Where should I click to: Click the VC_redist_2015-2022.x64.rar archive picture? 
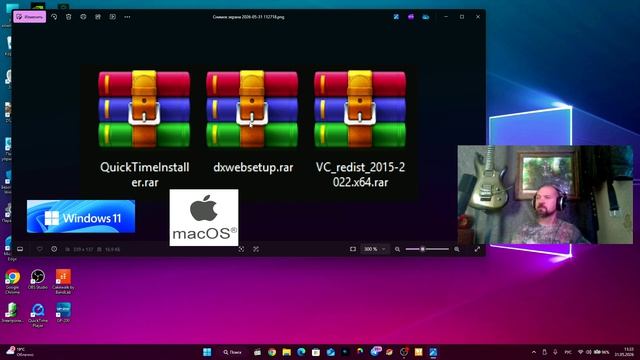(x=360, y=109)
